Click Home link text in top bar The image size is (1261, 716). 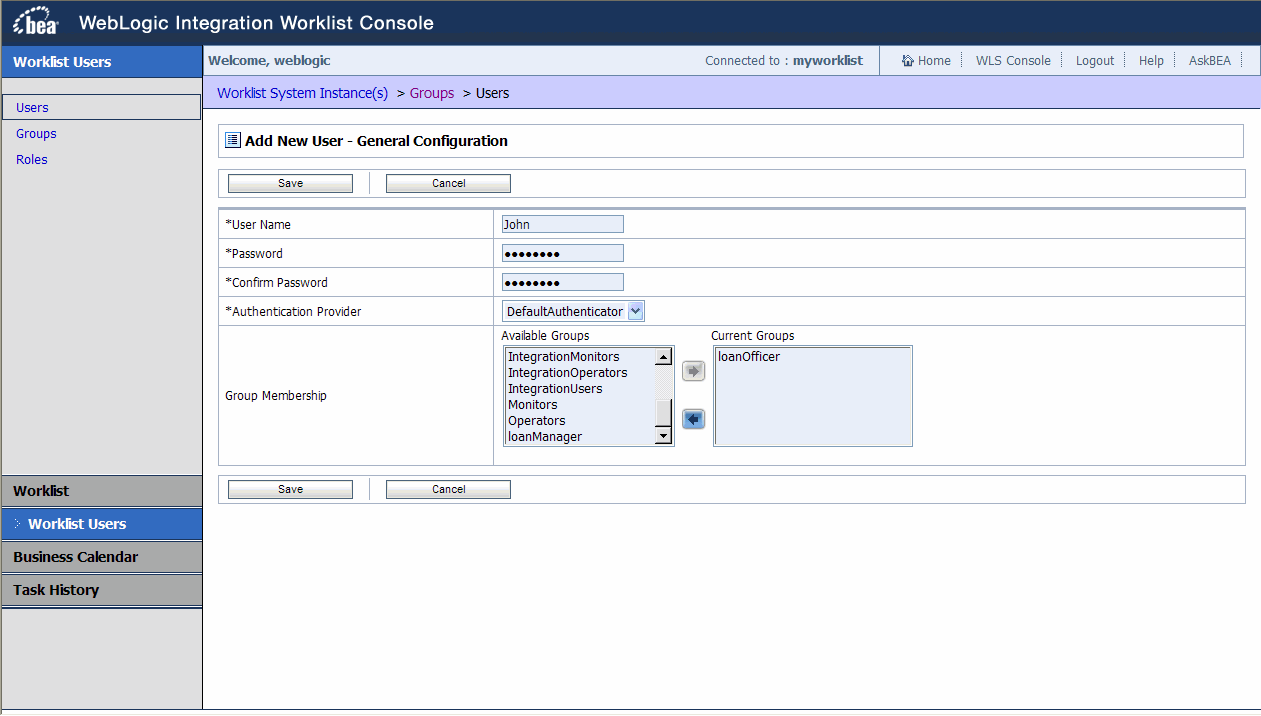click(x=934, y=61)
